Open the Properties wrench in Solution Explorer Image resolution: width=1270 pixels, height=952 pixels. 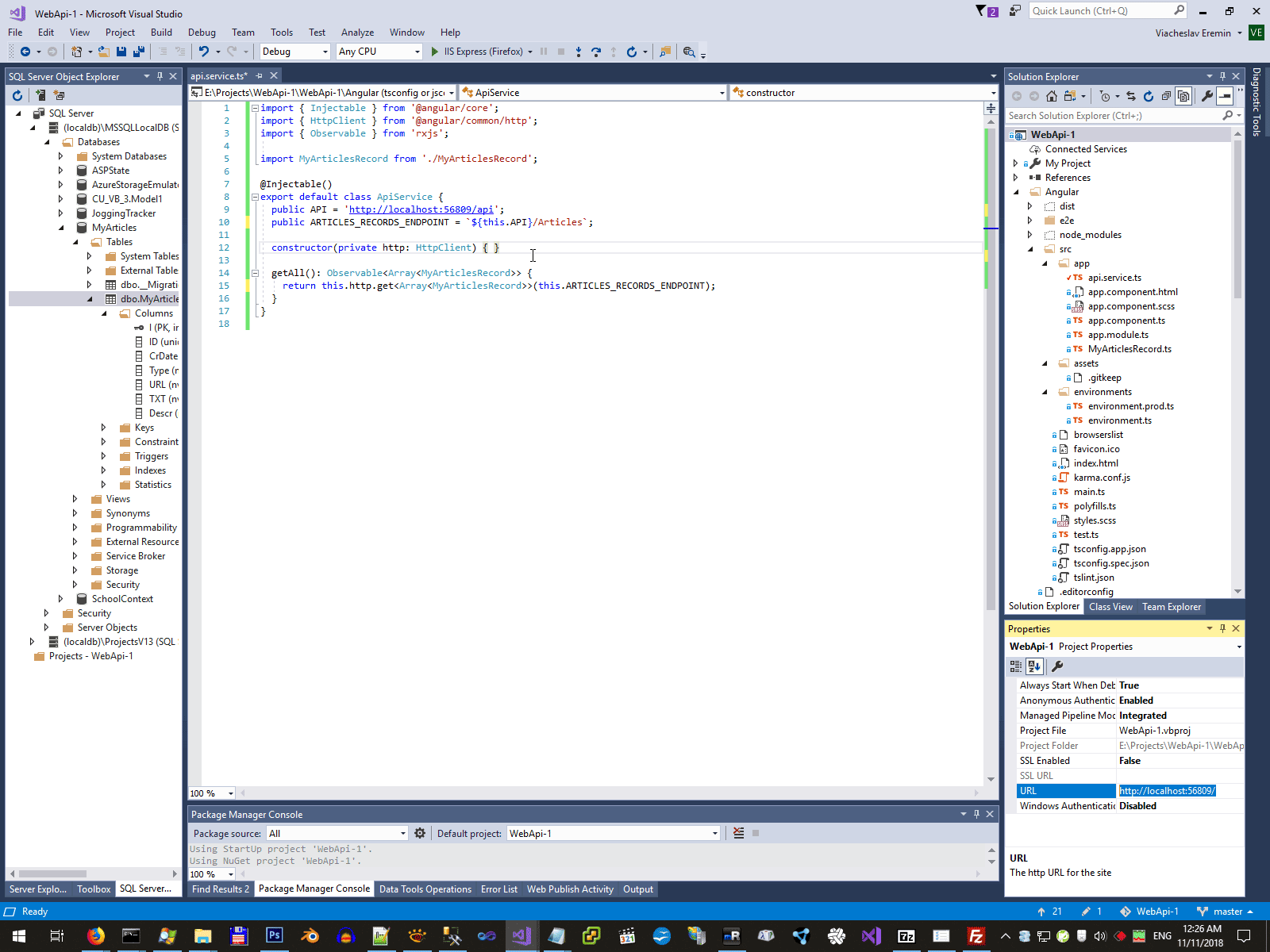click(x=1206, y=96)
